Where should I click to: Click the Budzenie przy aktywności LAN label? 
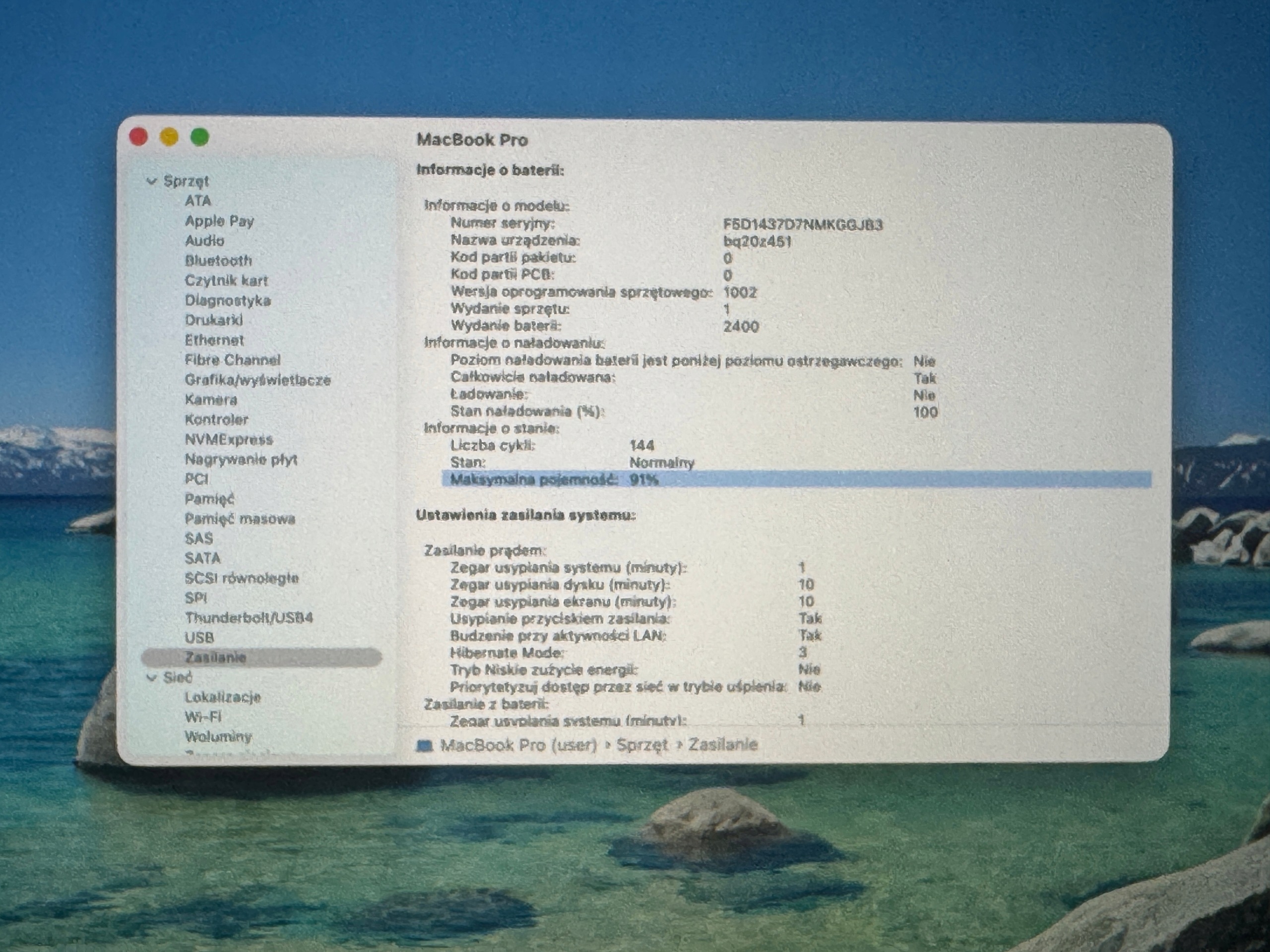[558, 636]
